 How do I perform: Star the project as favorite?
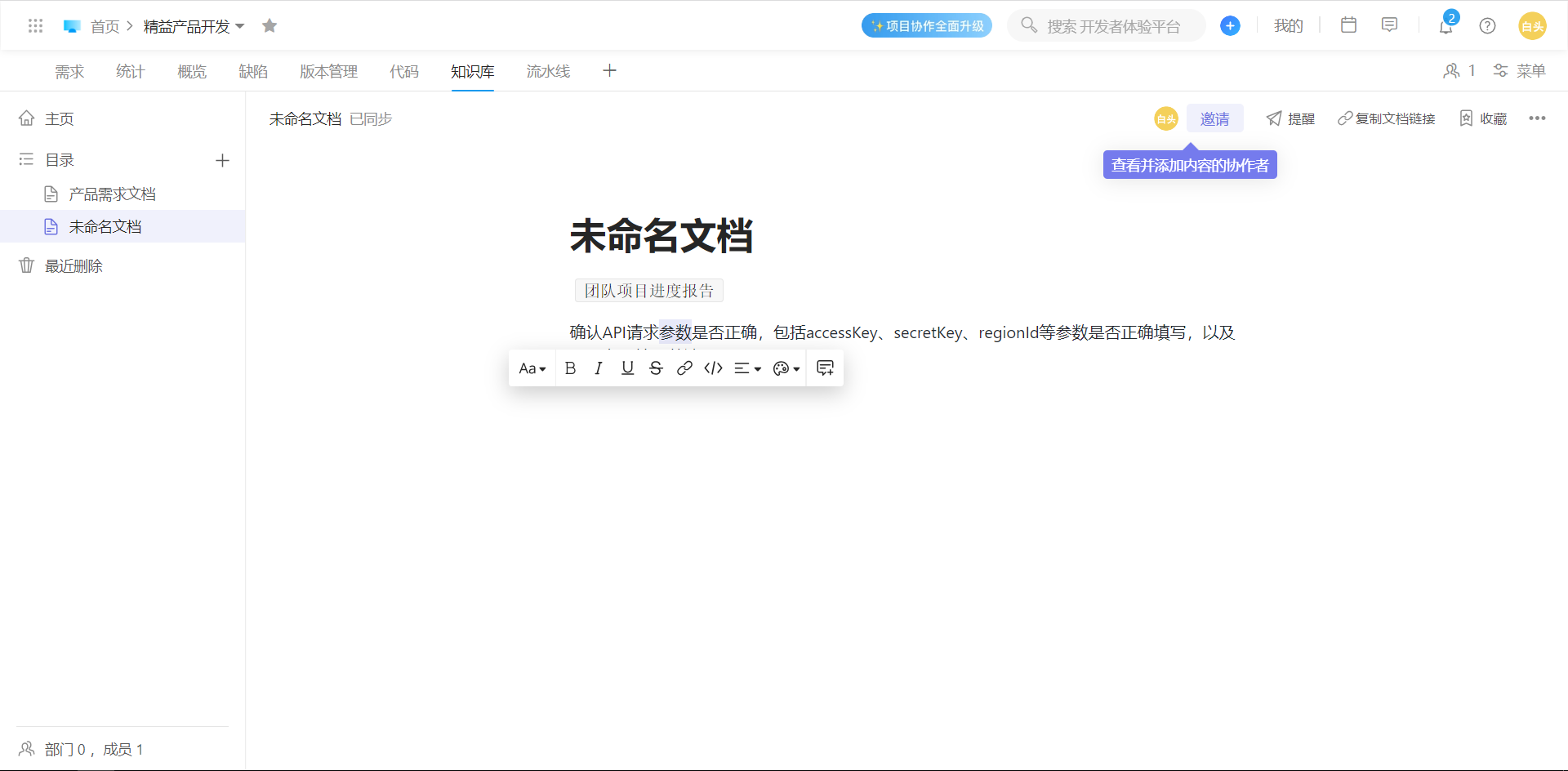click(269, 26)
